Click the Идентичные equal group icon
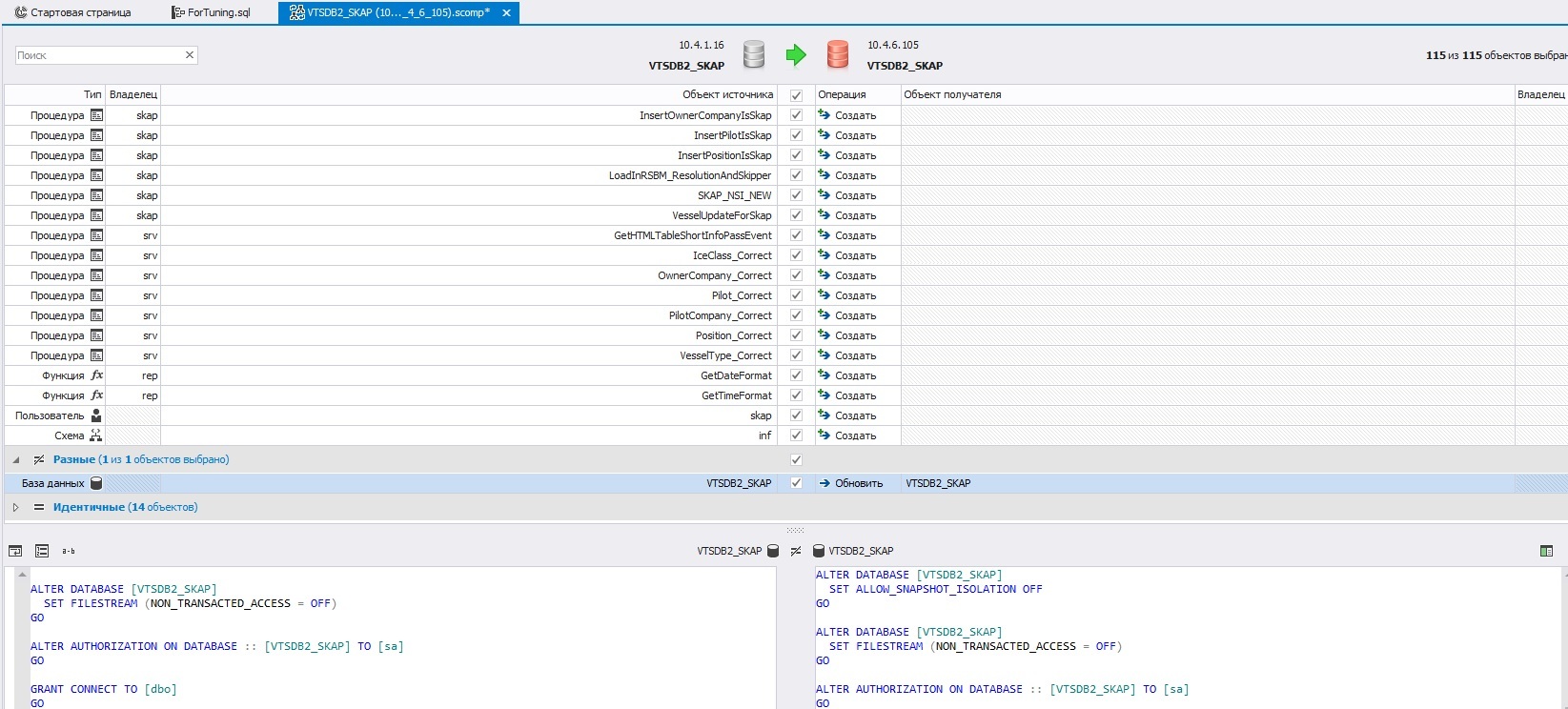The height and width of the screenshot is (709, 1568). coord(39,507)
